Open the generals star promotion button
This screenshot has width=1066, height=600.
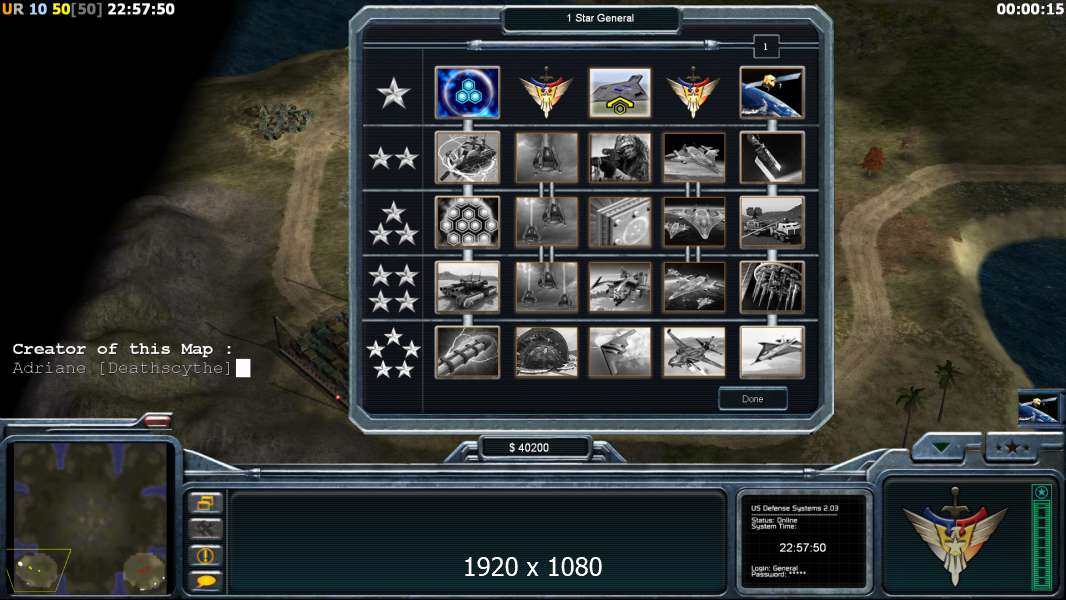click(1012, 447)
